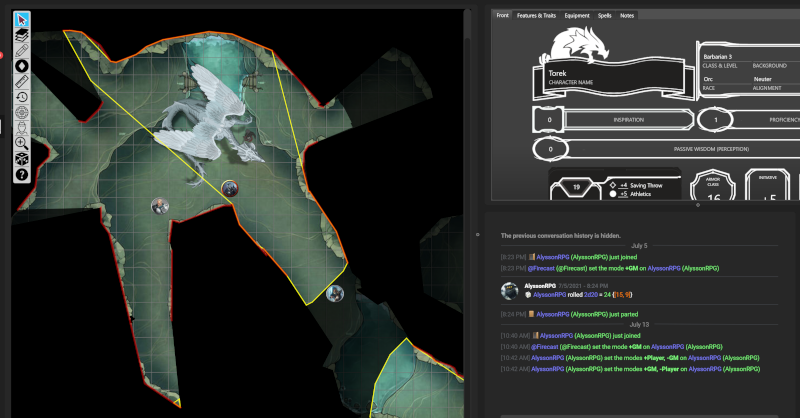Switch to the Spells tab
The image size is (800, 418).
tap(605, 15)
